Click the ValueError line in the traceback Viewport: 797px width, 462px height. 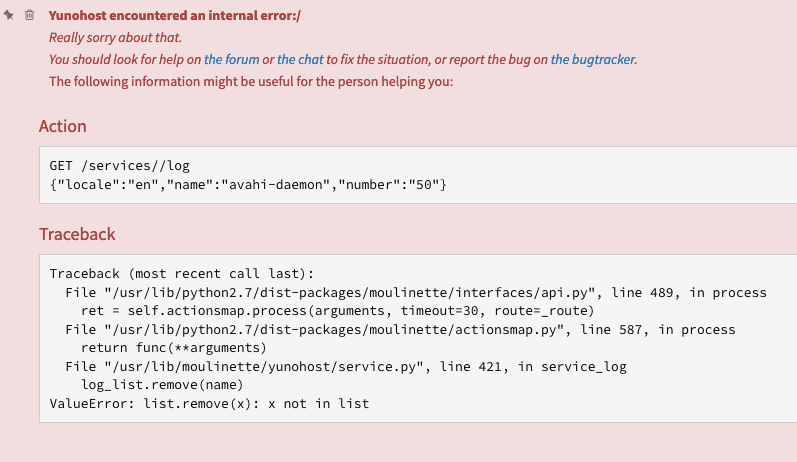tap(209, 404)
